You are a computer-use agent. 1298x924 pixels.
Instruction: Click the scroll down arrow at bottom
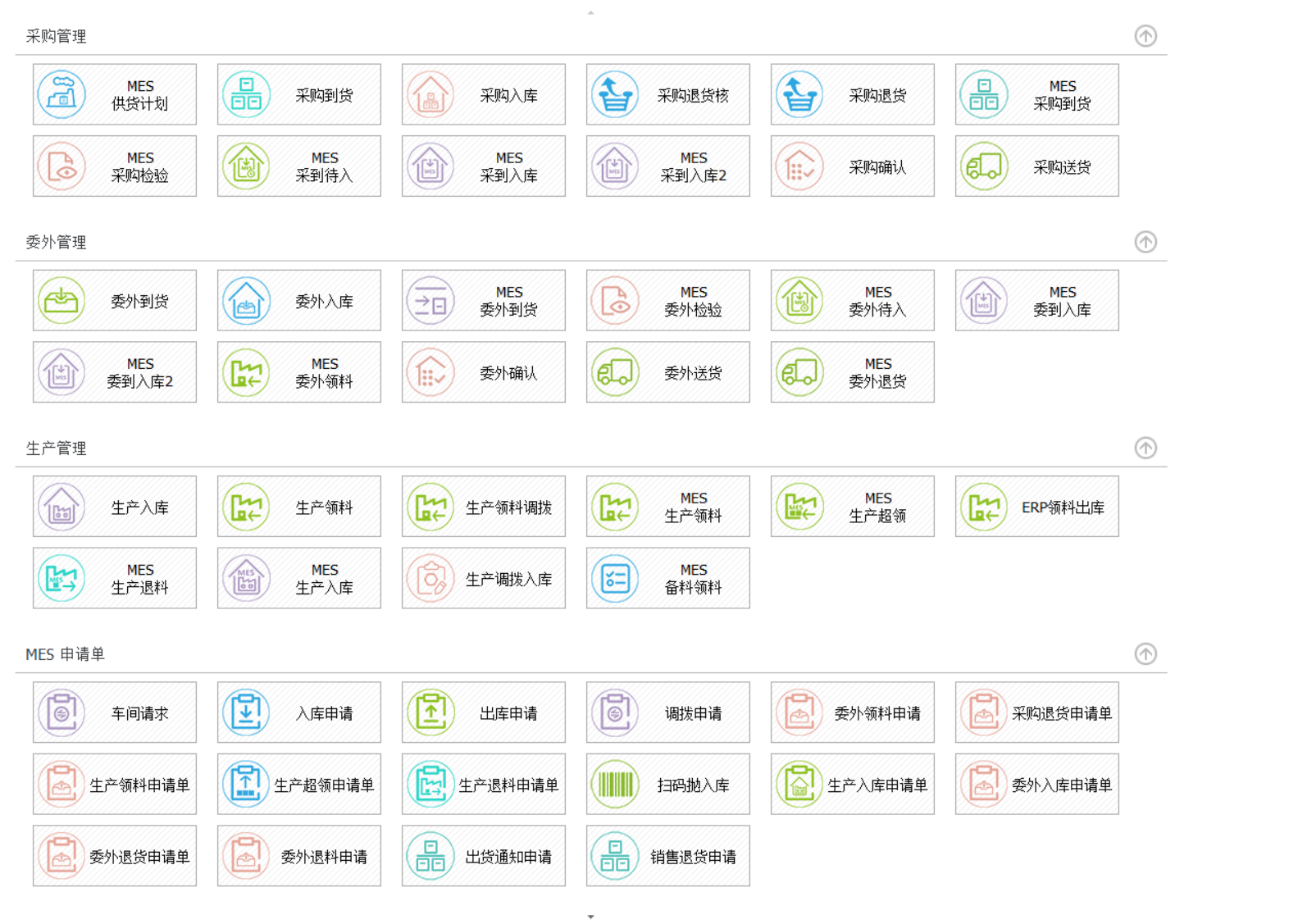tap(590, 917)
